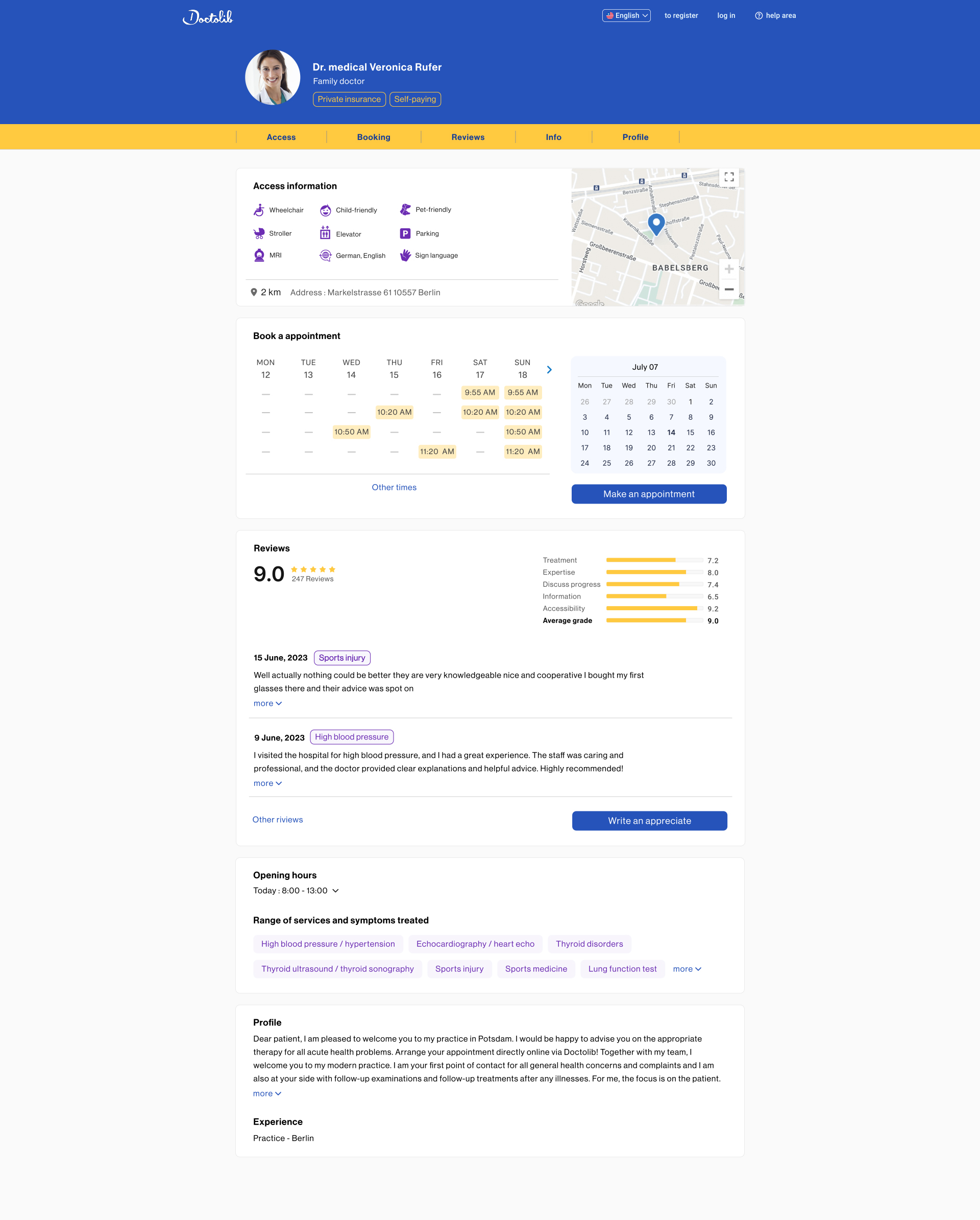This screenshot has width=980, height=1220.
Task: Click the blue map location pin
Action: pyautogui.click(x=656, y=224)
